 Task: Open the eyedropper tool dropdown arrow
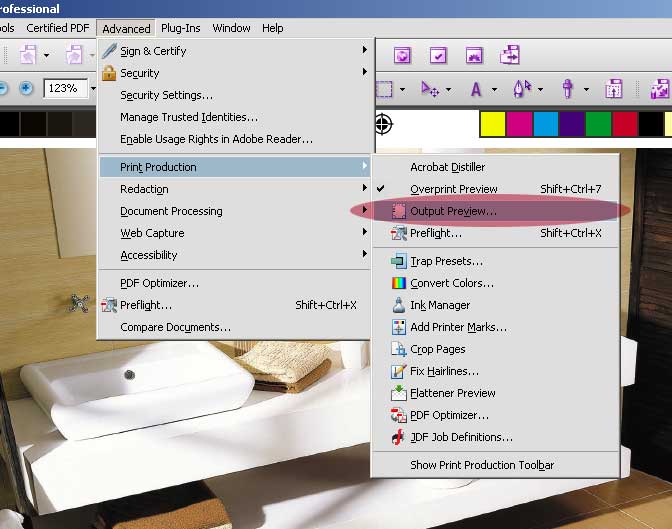tap(586, 90)
